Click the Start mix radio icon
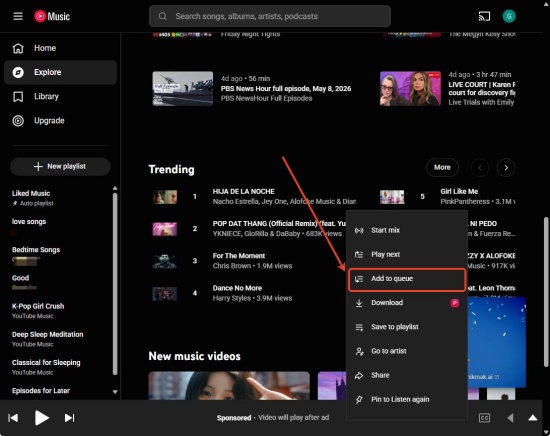The image size is (550, 436). [x=359, y=230]
